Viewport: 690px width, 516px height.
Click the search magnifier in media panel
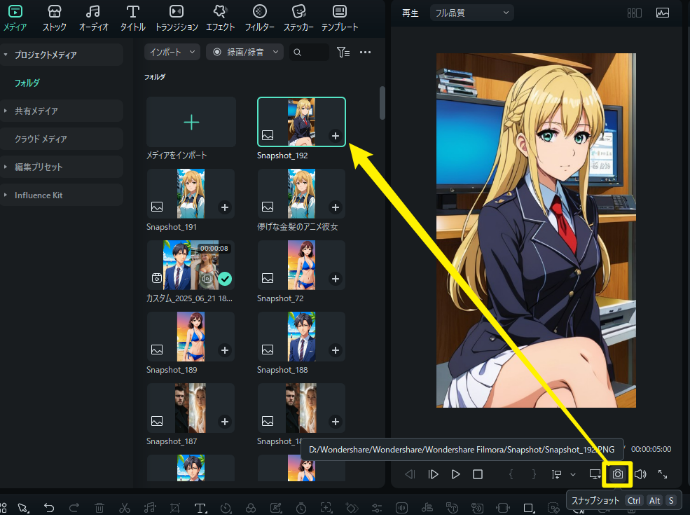[x=297, y=52]
